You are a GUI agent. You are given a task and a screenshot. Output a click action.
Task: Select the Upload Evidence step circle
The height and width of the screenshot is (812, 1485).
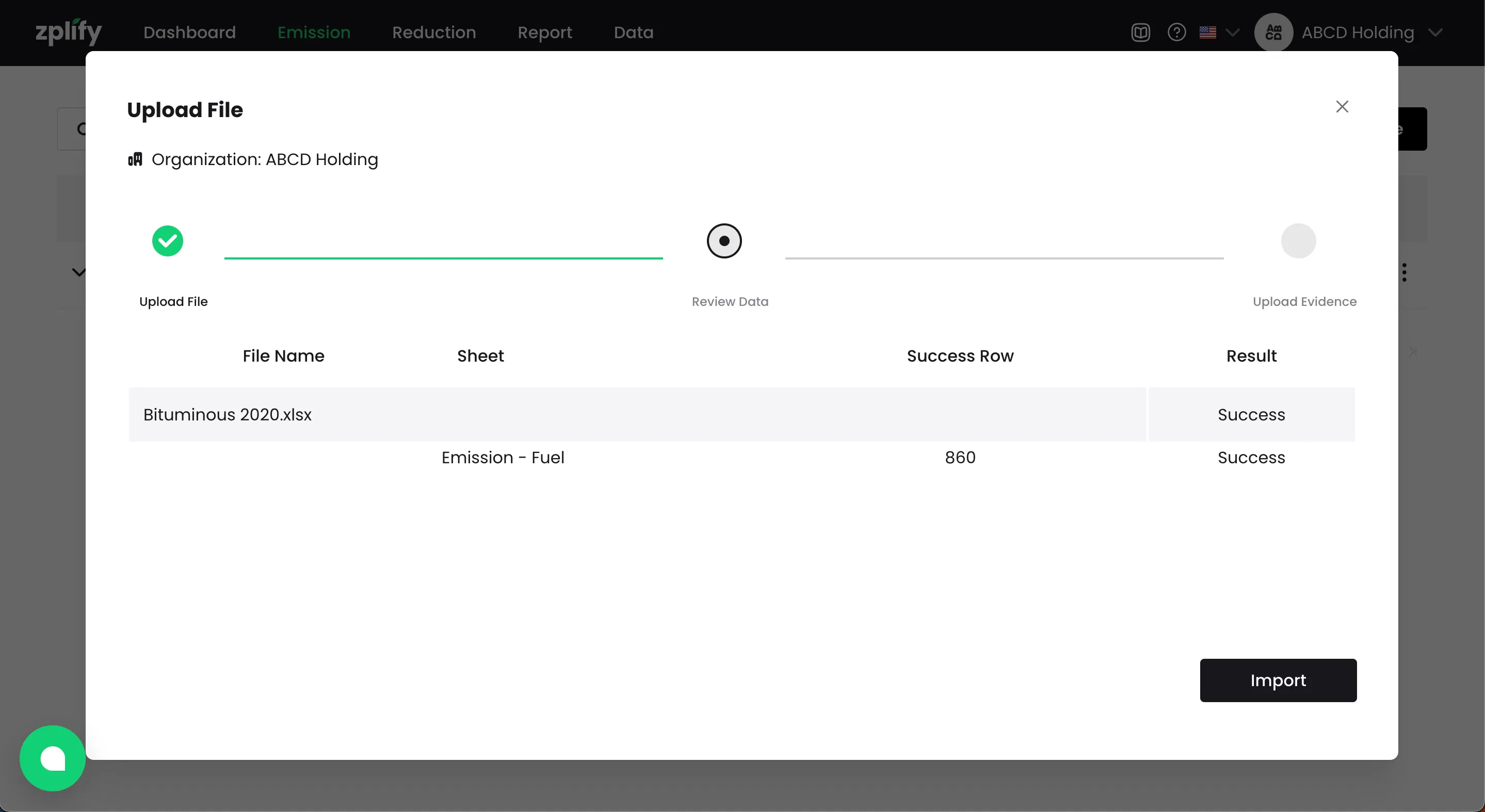click(x=1298, y=241)
